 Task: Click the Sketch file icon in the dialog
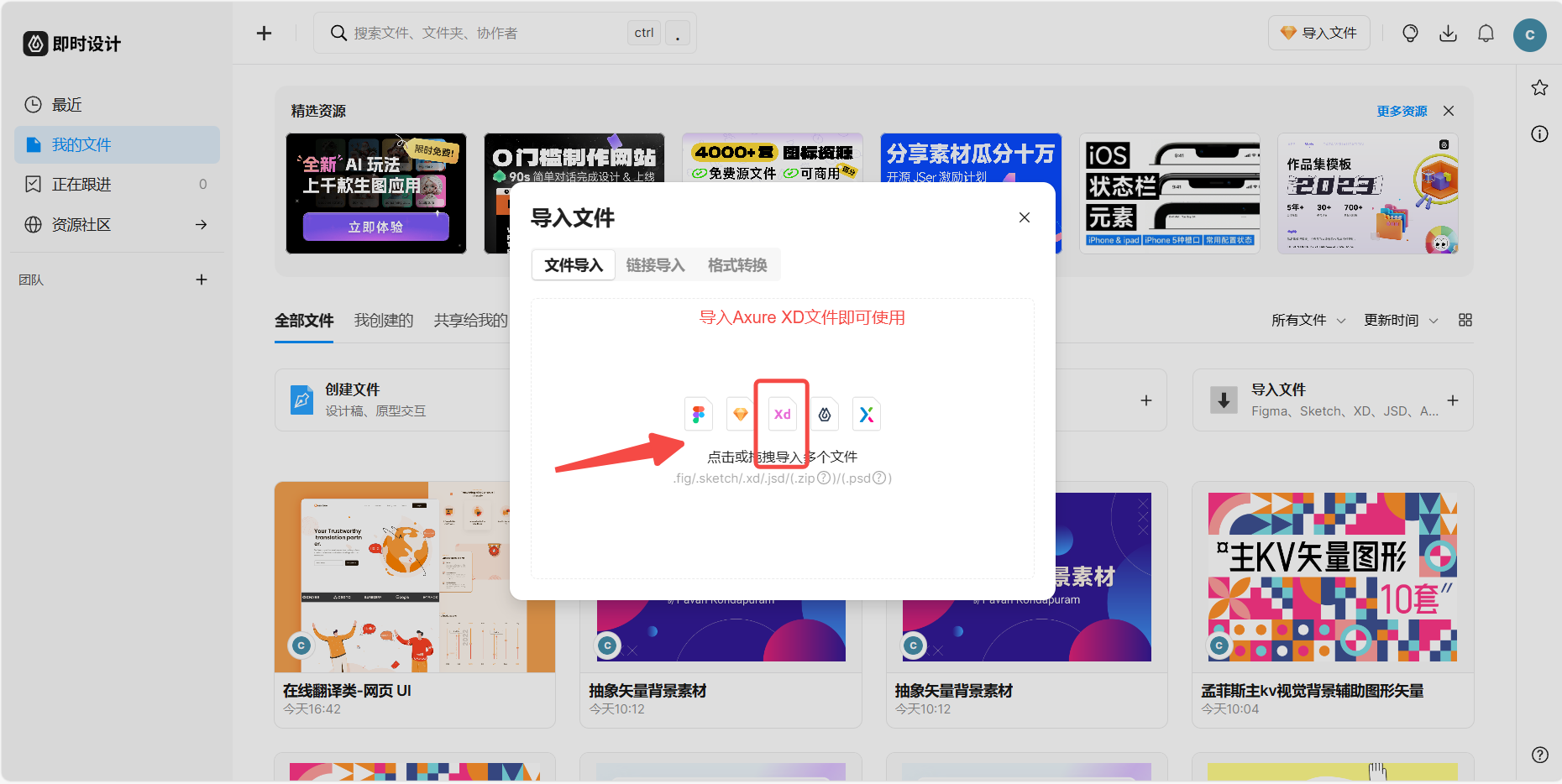741,414
